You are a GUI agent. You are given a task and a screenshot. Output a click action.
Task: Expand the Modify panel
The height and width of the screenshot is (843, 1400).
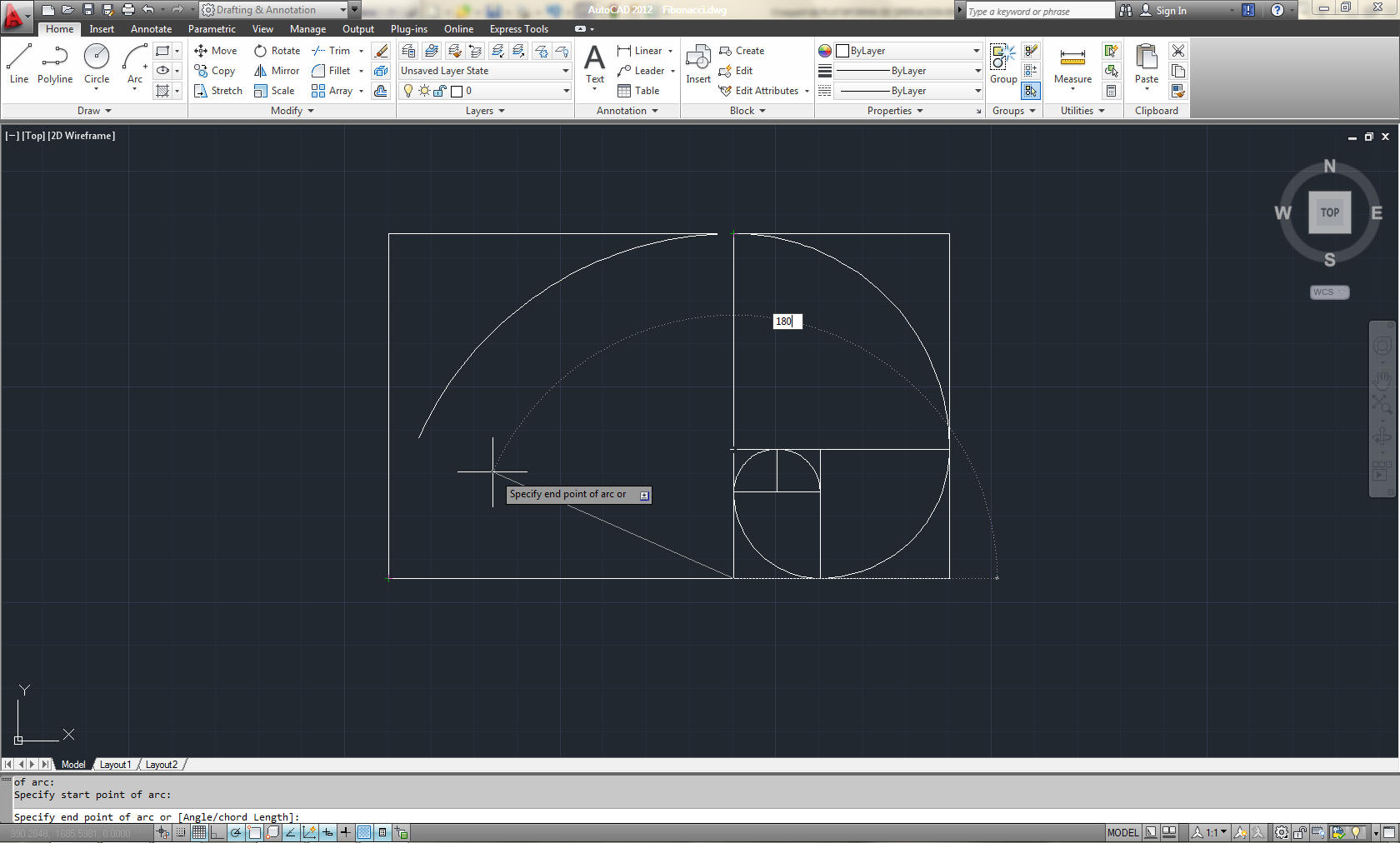coord(292,111)
